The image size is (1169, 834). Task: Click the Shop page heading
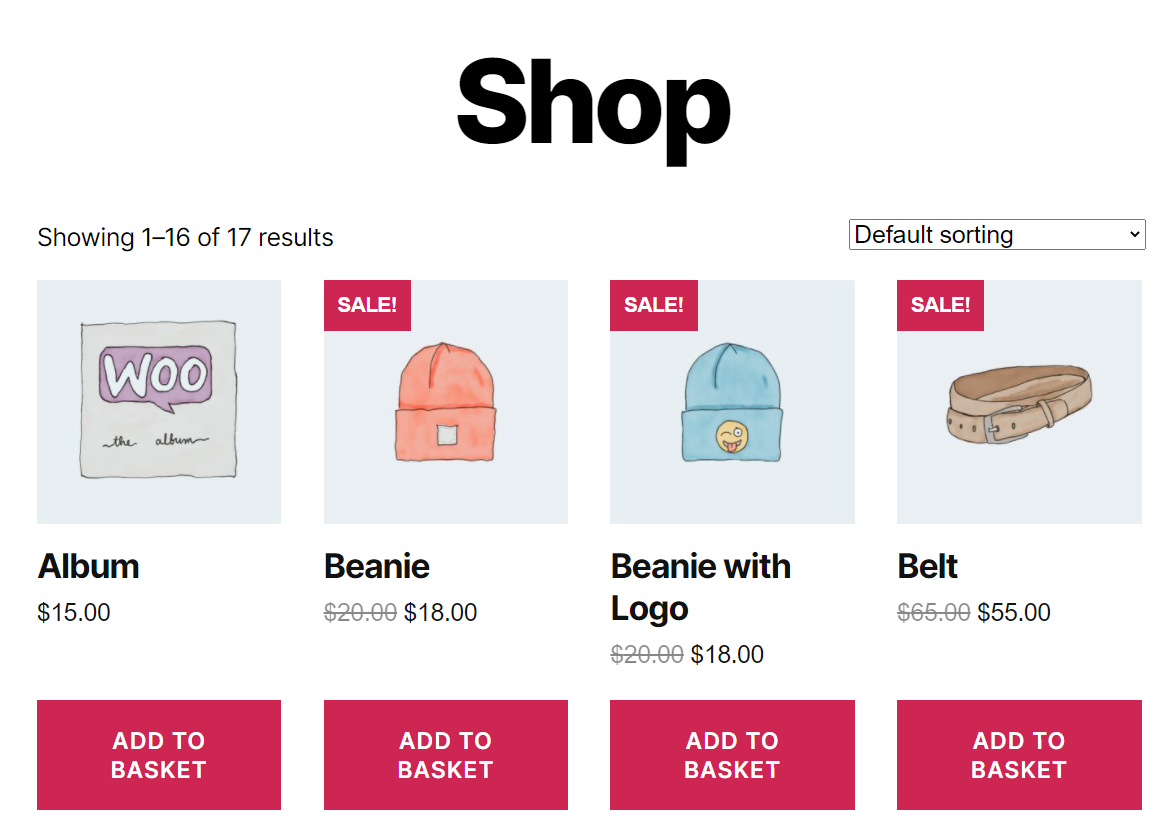[593, 103]
